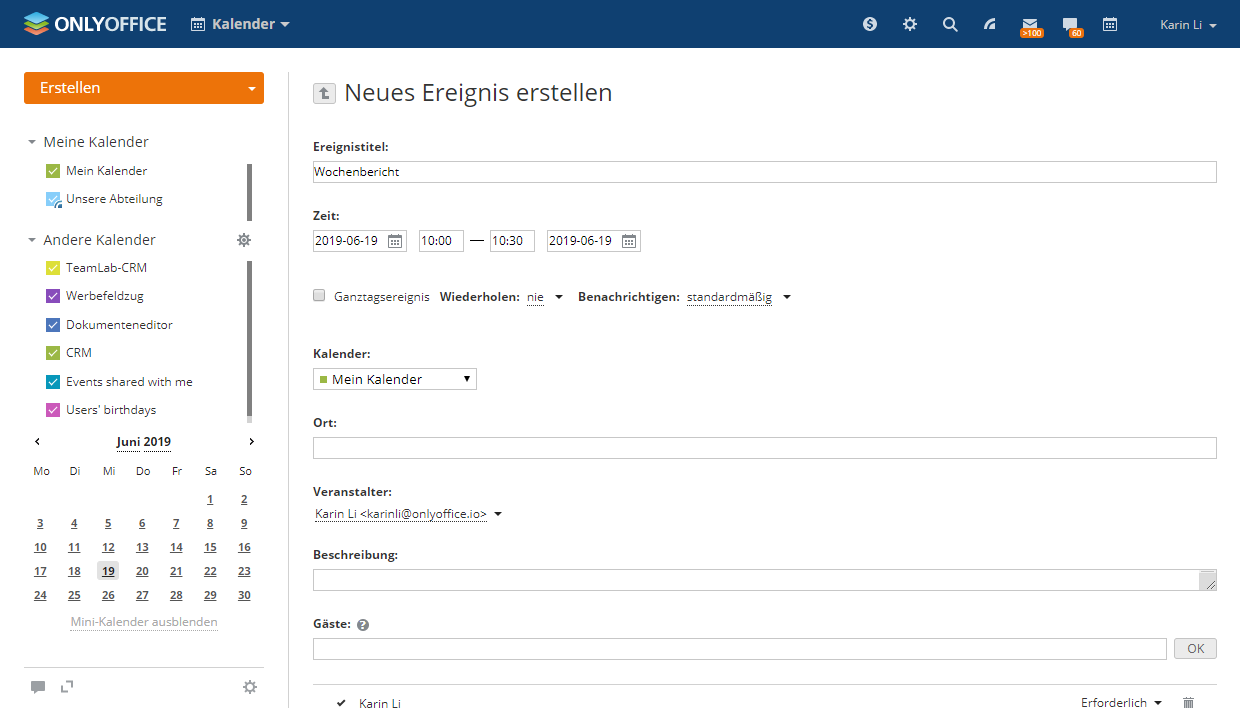Open the start date calendar picker icon
Image resolution: width=1240 pixels, height=708 pixels.
pos(395,241)
